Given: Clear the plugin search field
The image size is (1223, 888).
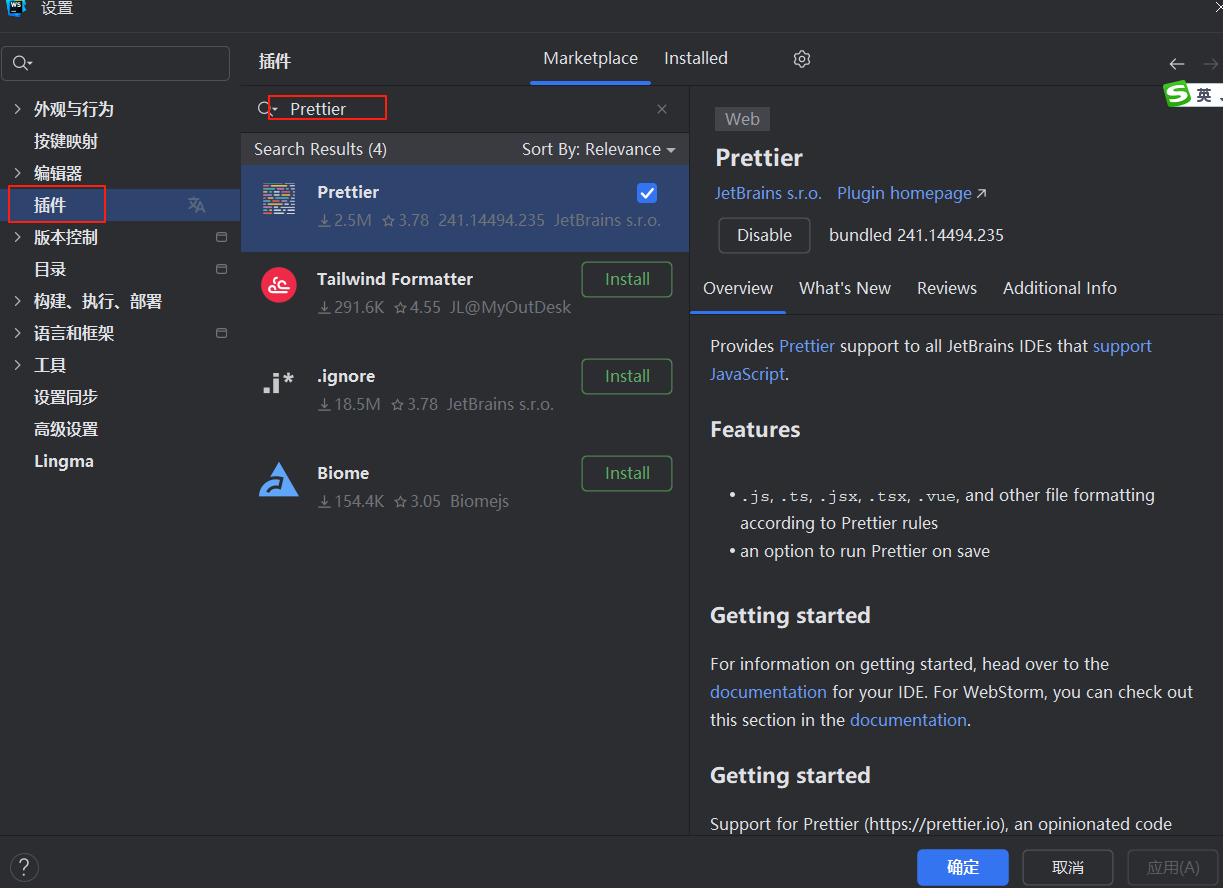Looking at the screenshot, I should [662, 109].
